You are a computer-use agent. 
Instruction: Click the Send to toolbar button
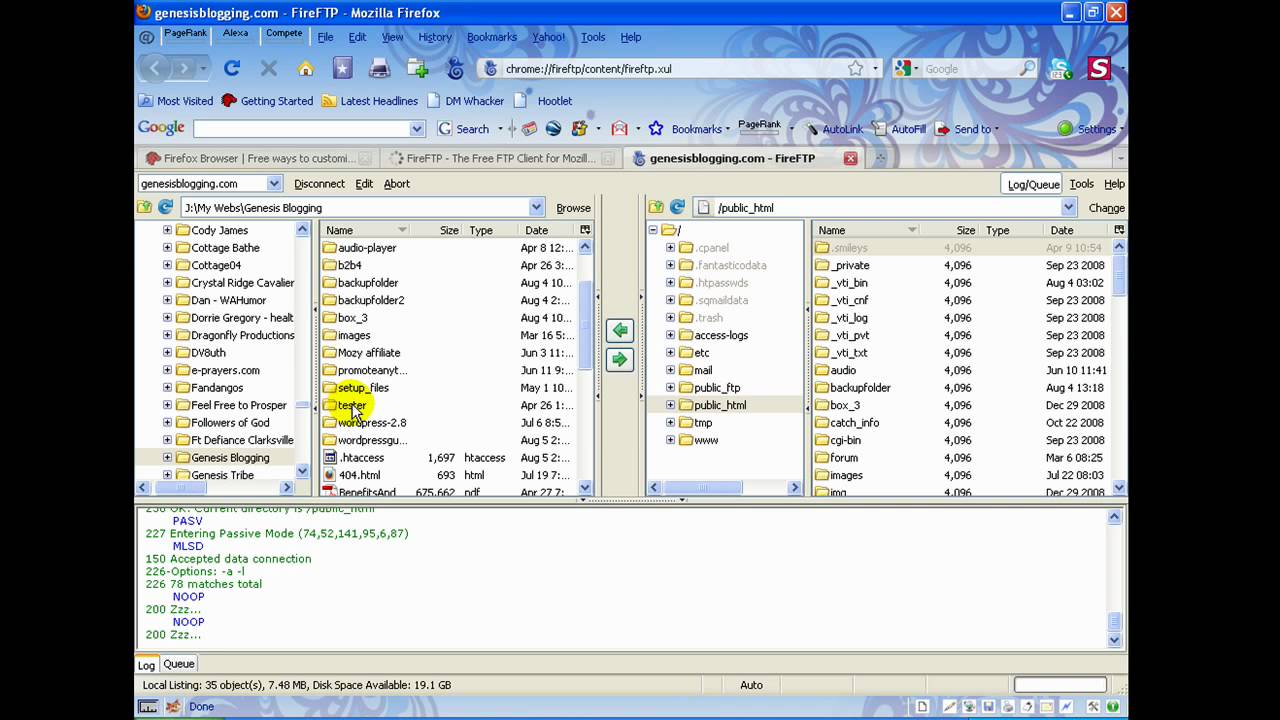(967, 129)
